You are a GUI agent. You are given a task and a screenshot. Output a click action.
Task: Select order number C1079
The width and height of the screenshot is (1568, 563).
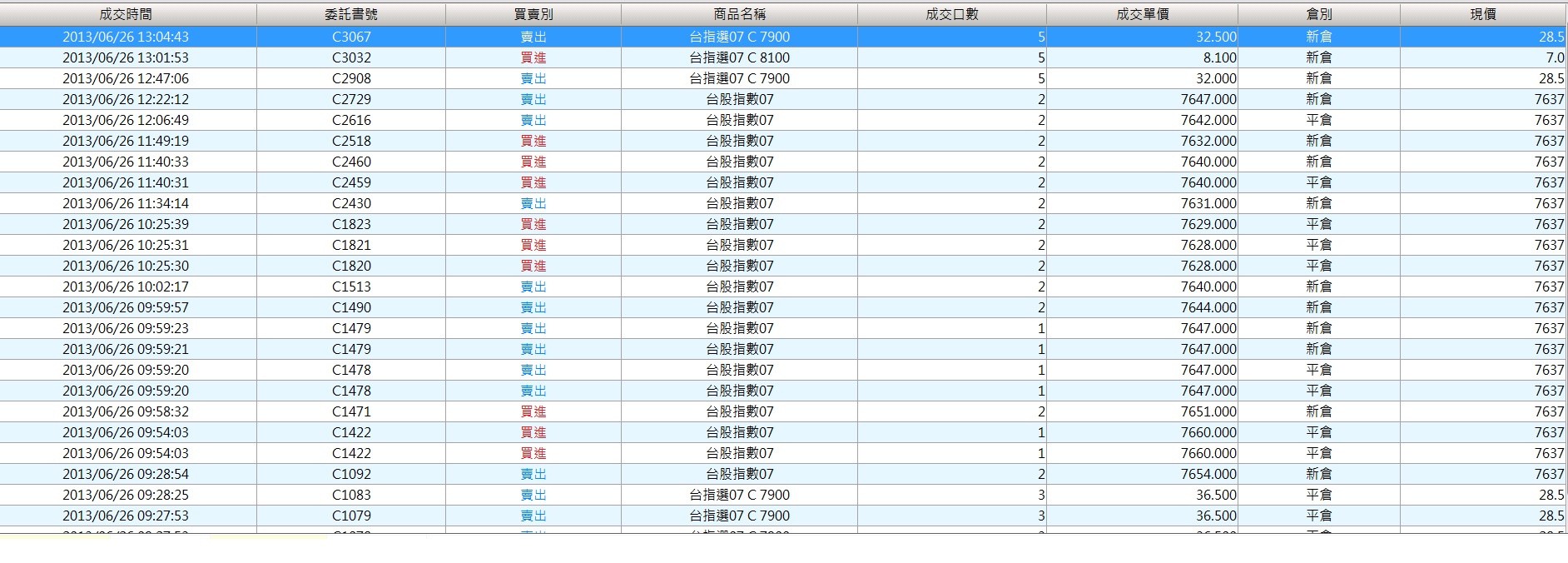(x=351, y=516)
